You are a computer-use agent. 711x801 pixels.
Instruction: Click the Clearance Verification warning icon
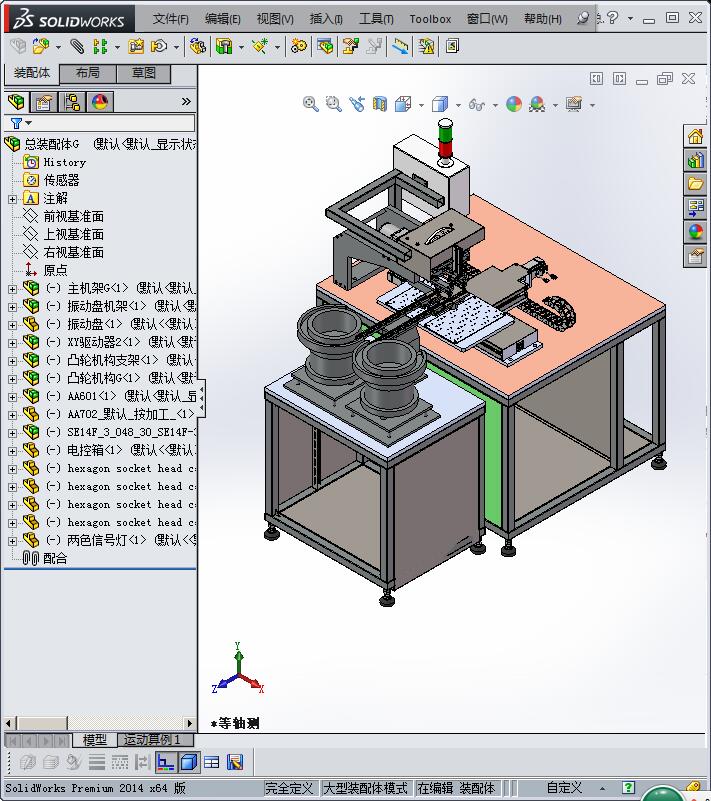click(x=426, y=46)
